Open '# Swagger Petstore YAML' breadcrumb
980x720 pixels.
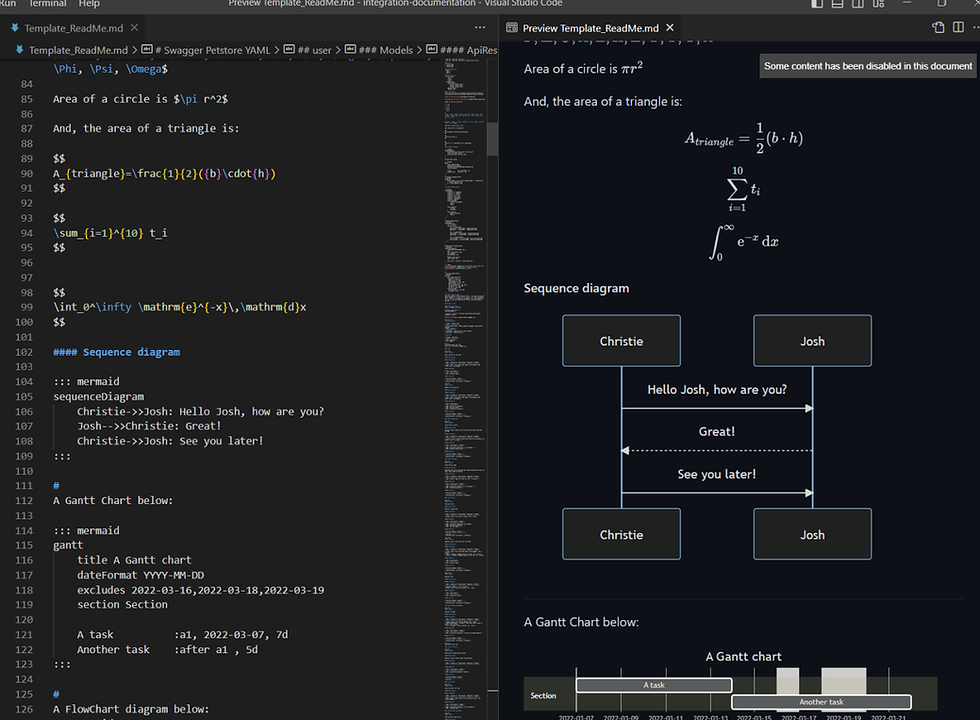(212, 50)
